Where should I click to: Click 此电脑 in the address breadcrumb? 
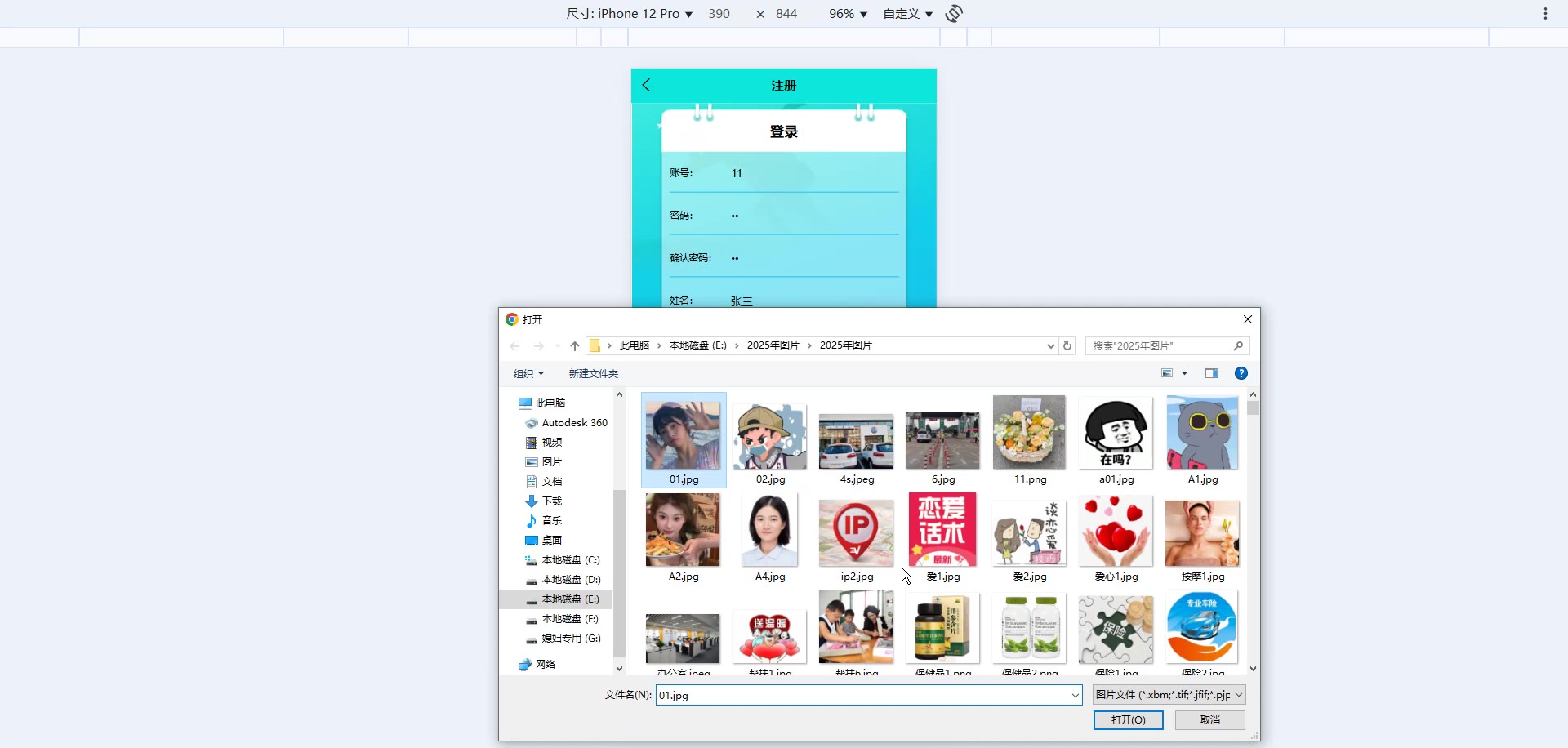click(635, 345)
